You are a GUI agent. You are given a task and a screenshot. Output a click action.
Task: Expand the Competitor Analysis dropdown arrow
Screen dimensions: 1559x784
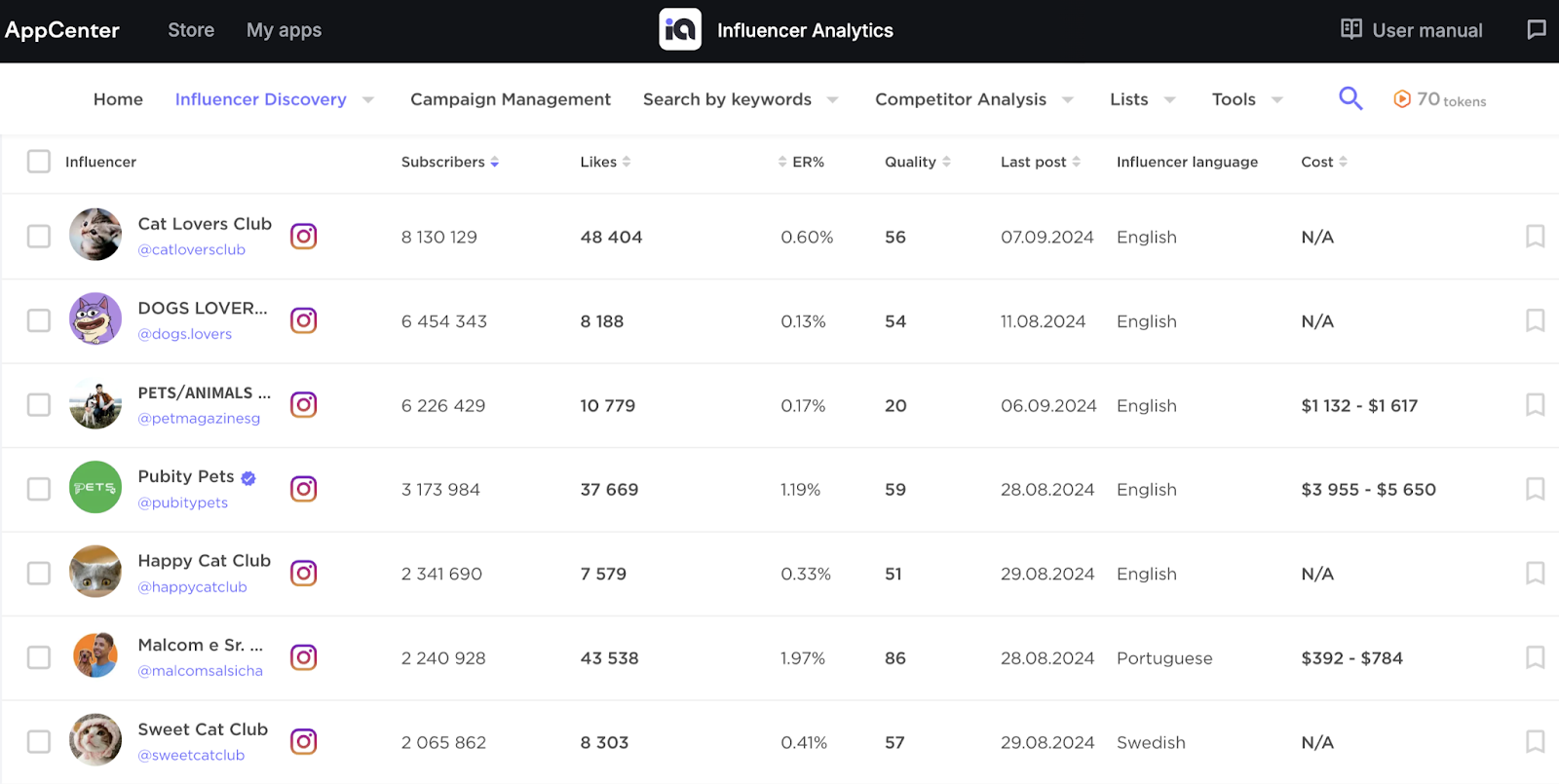click(1068, 99)
